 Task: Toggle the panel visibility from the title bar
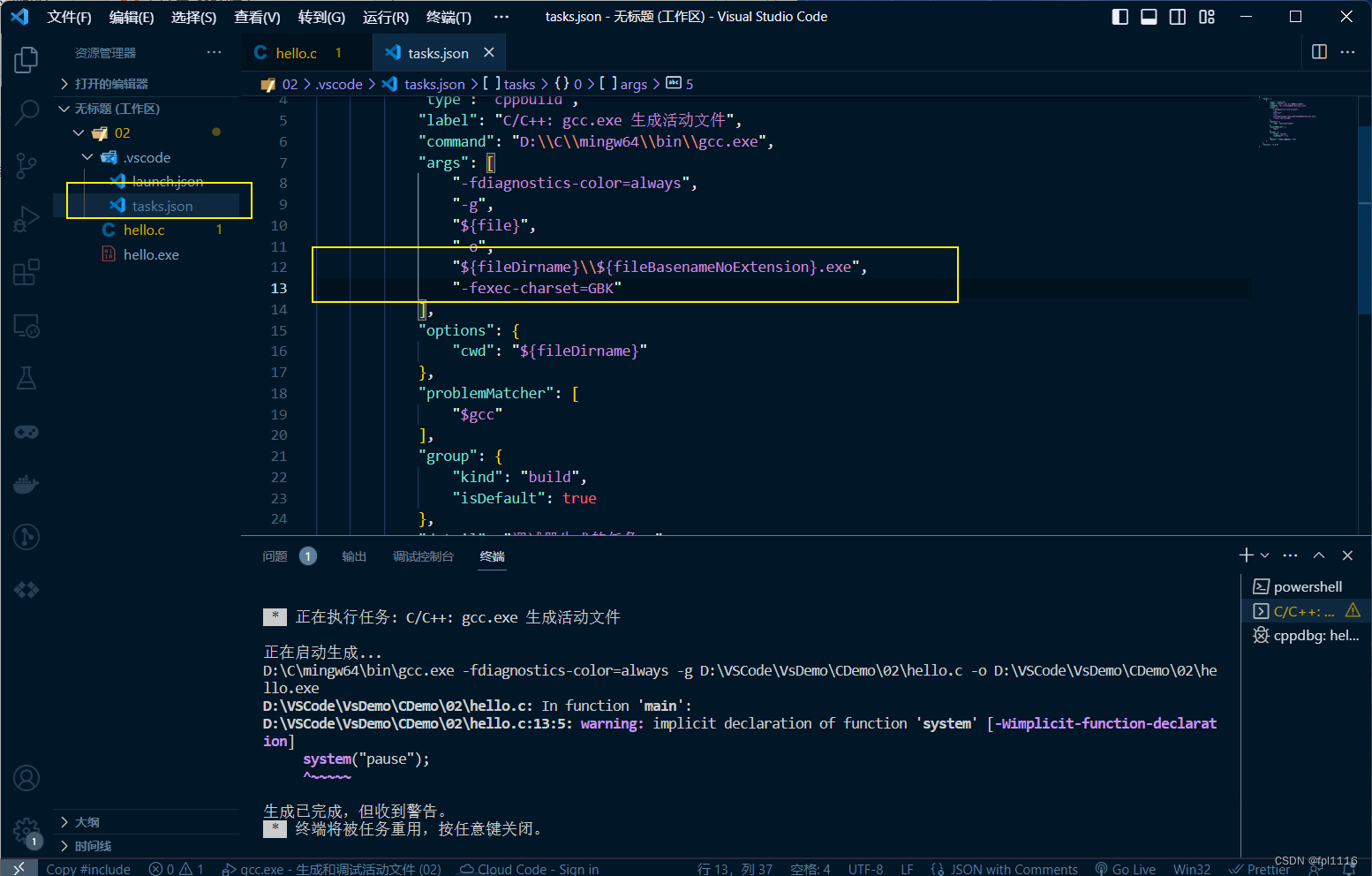tap(1148, 16)
